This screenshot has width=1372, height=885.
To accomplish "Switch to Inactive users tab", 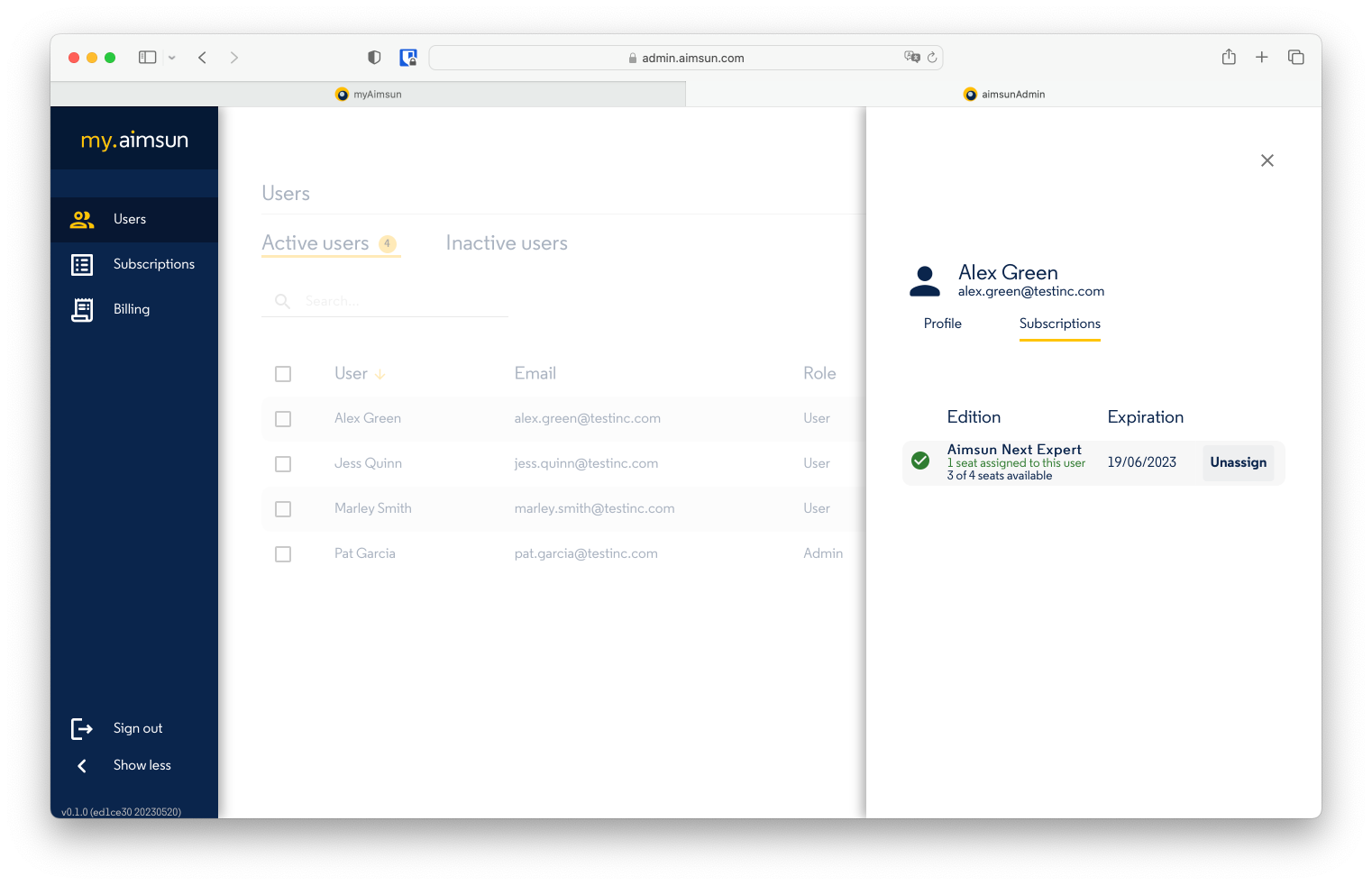I will (507, 243).
